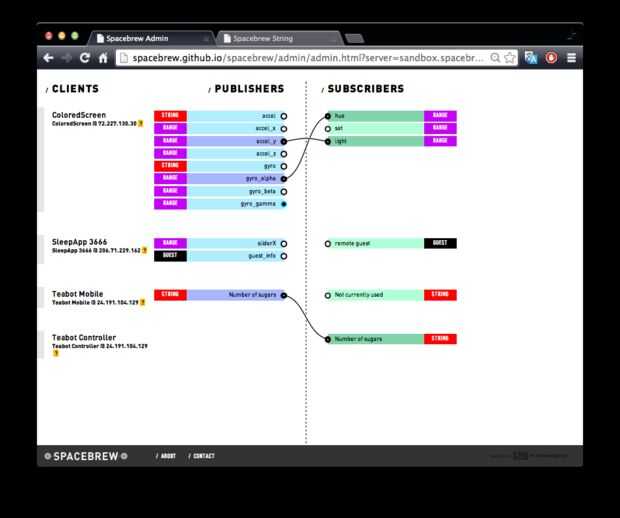
Task: Click the page icon in address bar
Action: coord(124,58)
